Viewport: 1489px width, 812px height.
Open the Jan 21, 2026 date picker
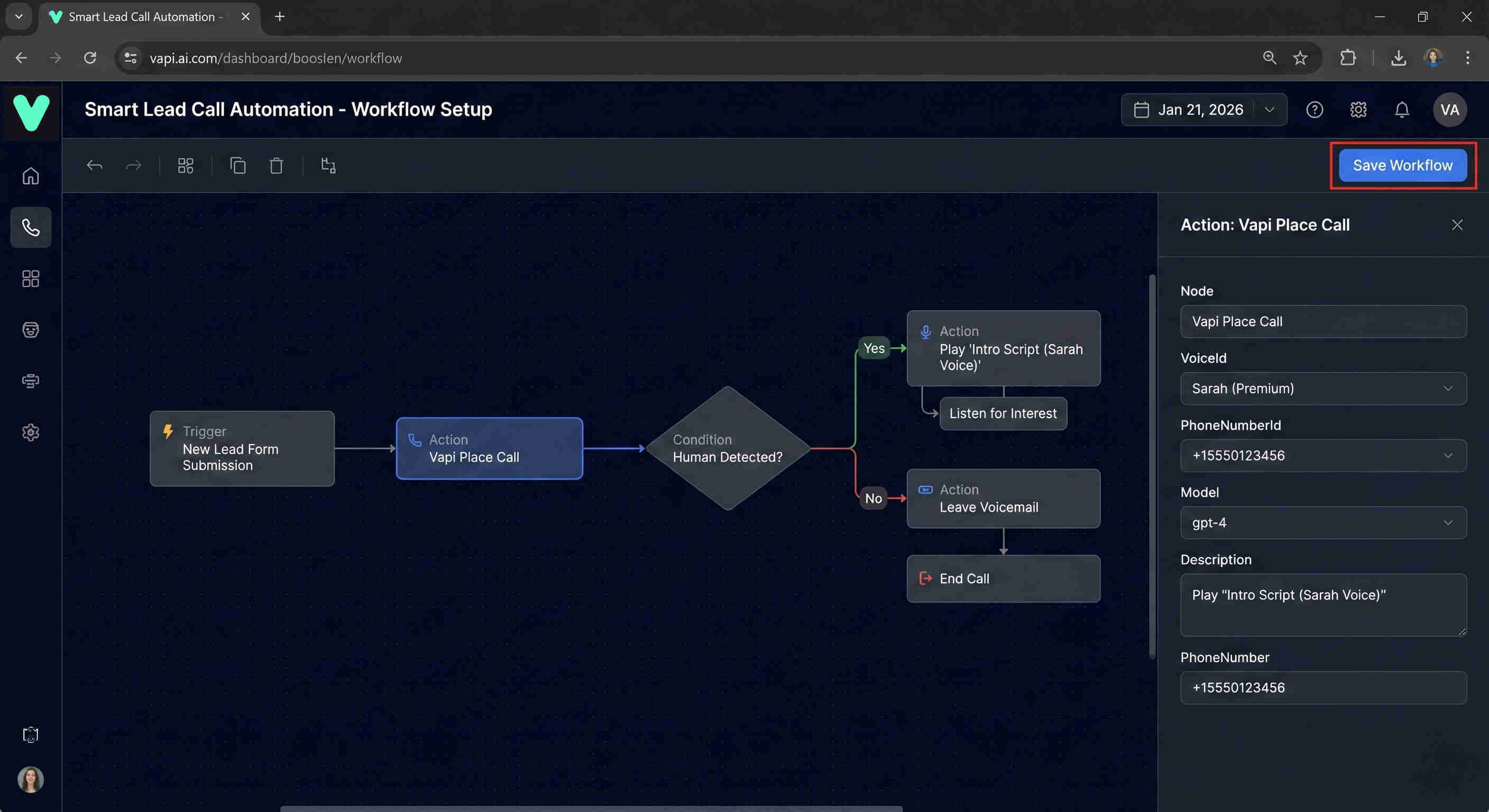click(x=1204, y=110)
